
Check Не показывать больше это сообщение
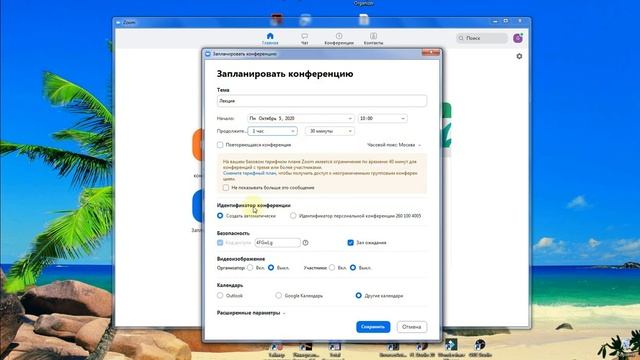click(x=226, y=188)
